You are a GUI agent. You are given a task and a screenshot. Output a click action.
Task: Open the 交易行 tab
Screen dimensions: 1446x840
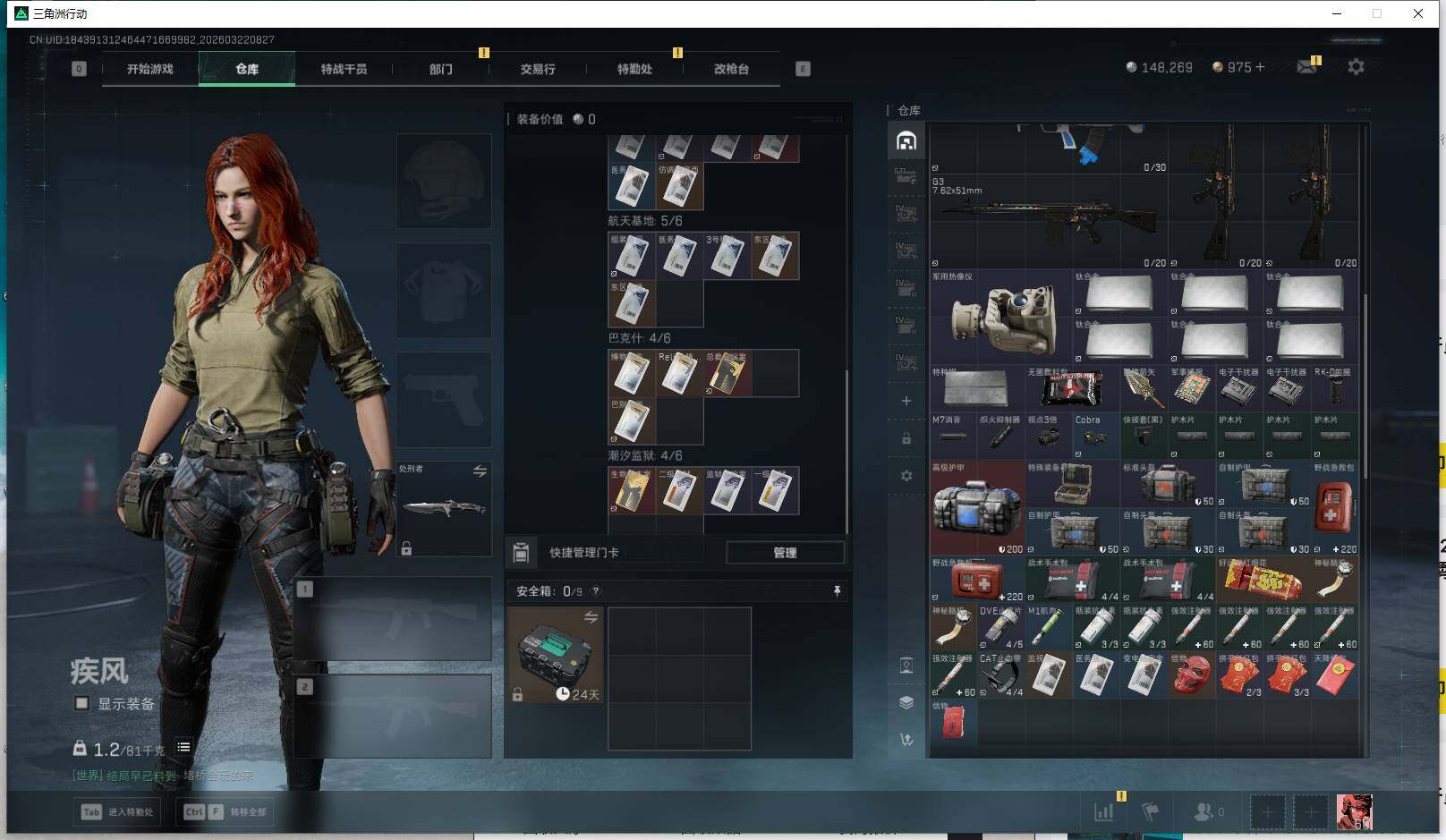(538, 69)
